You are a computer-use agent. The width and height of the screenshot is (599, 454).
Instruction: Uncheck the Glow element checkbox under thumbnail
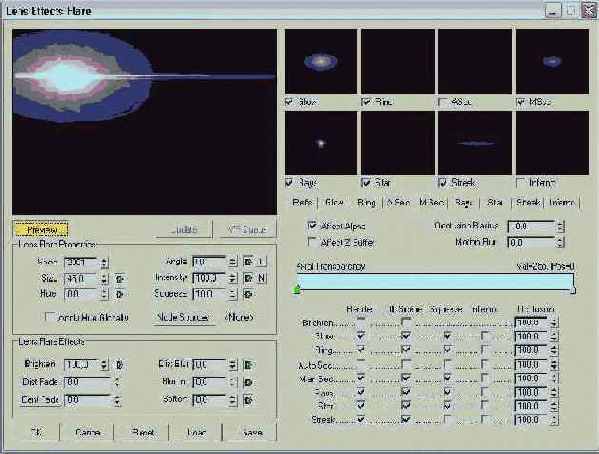pos(290,102)
